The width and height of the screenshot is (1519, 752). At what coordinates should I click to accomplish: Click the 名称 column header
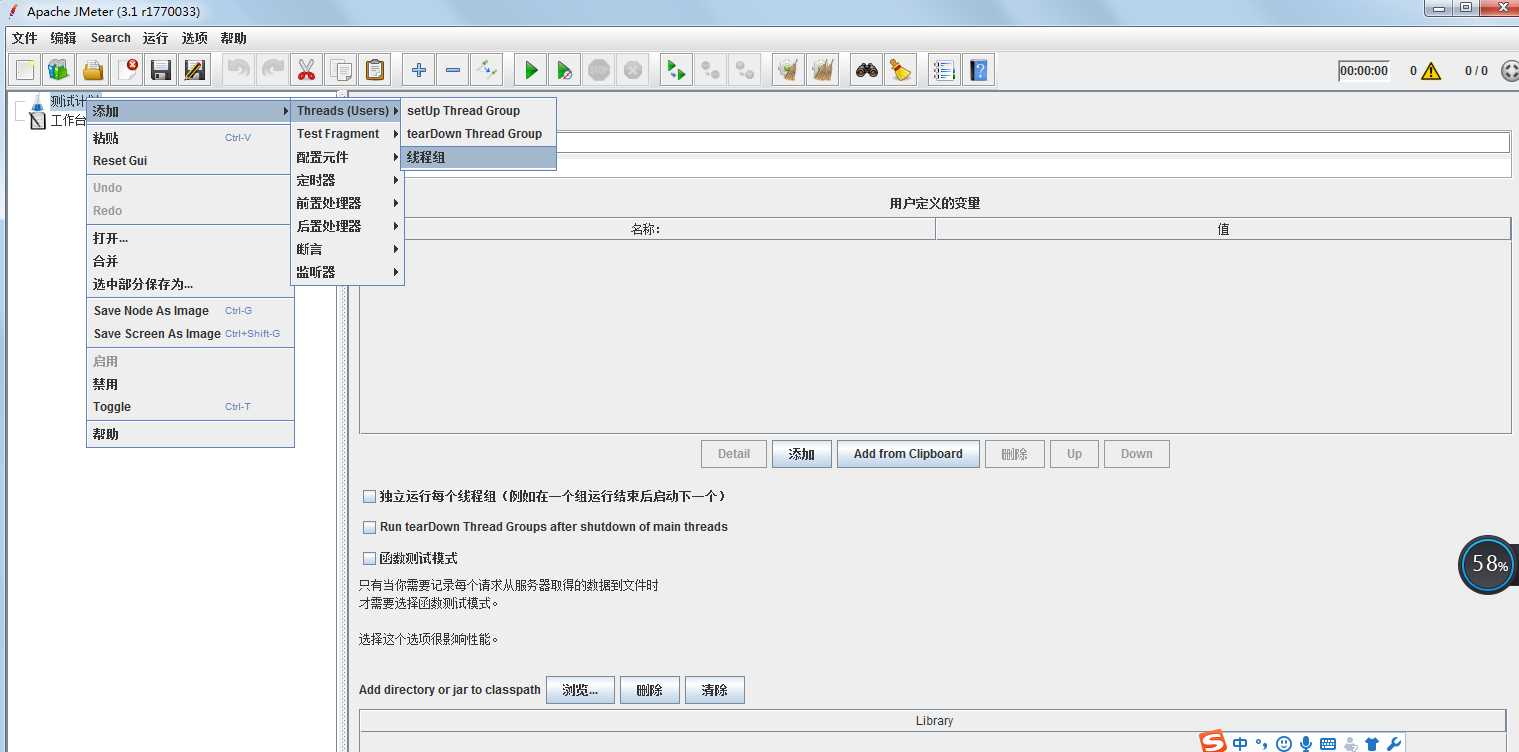click(647, 229)
